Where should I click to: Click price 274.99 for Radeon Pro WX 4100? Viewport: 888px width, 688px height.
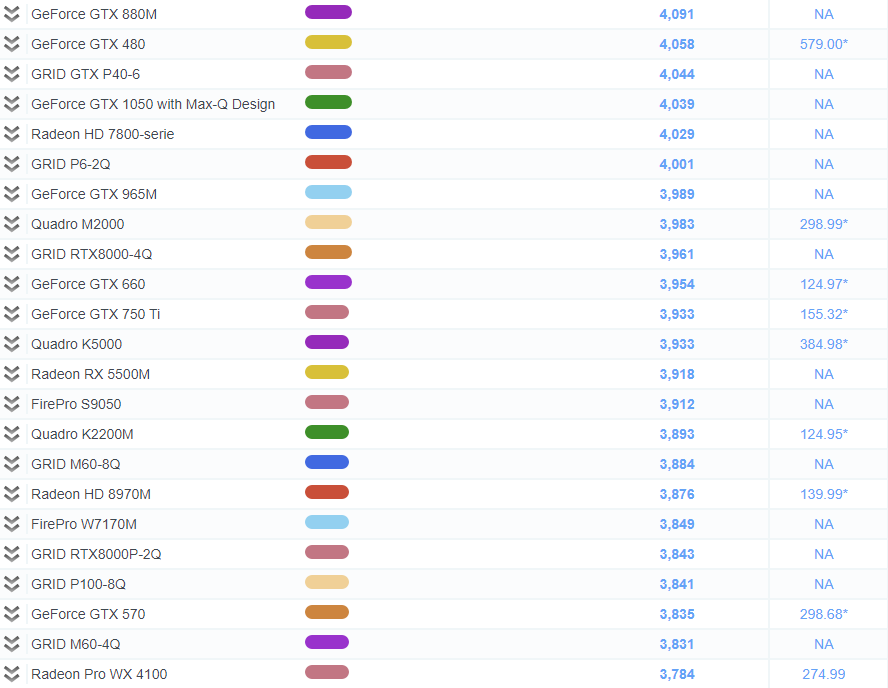point(824,674)
